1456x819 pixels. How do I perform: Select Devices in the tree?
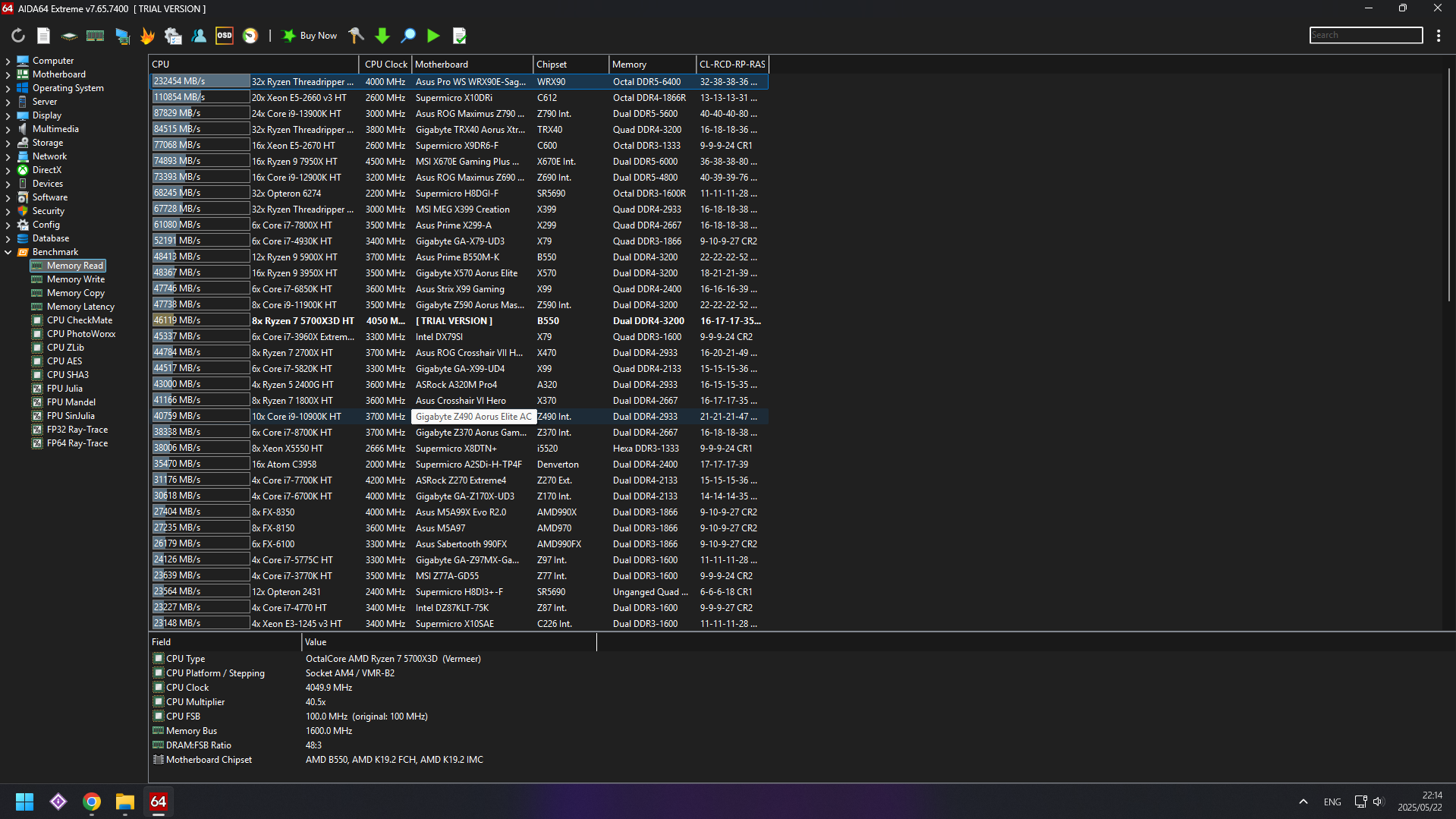48,184
